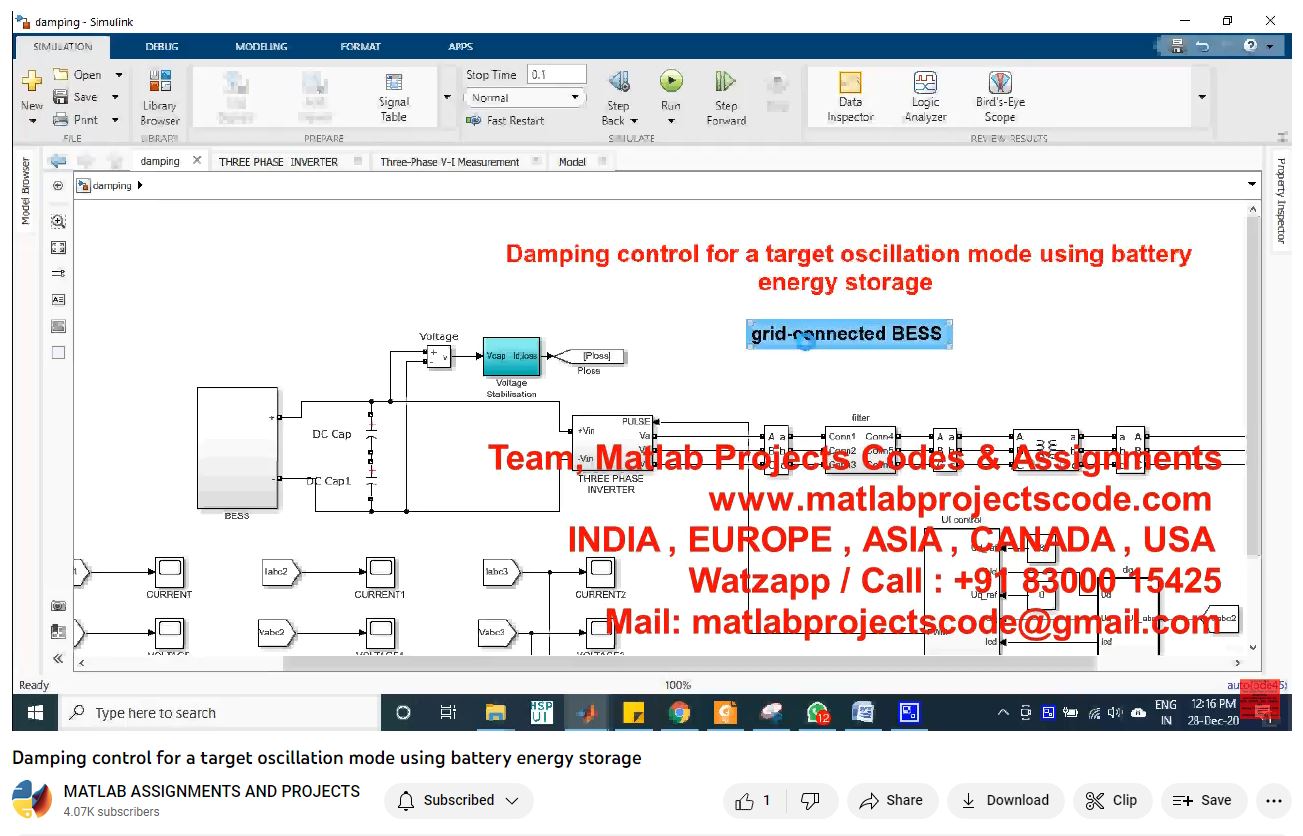Viewport: 1303px width, 836px height.
Task: Open the Bird's-Eye Scope
Action: 1000,97
